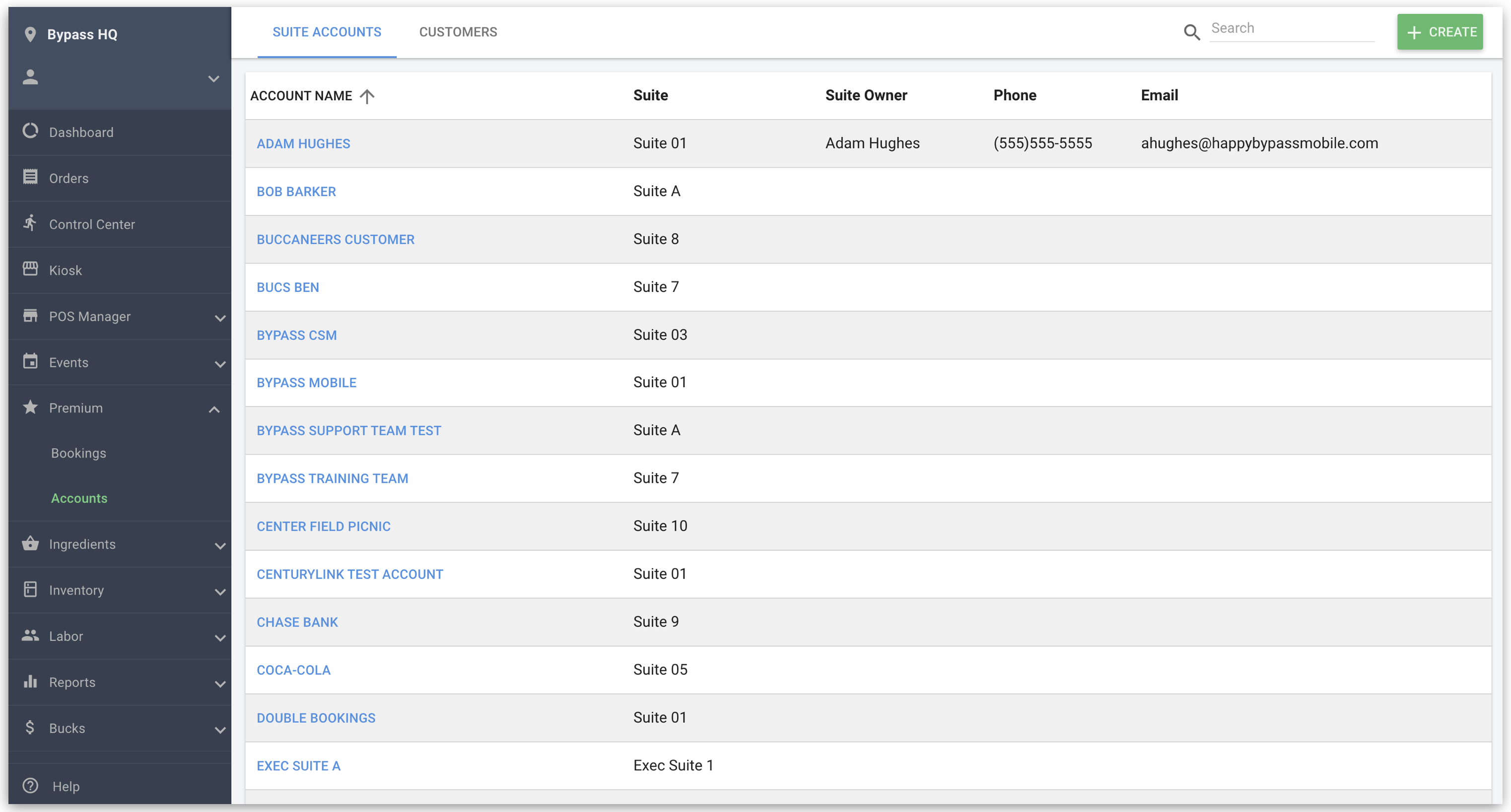Click the Help question mark icon
The image size is (1511, 812).
[x=30, y=785]
